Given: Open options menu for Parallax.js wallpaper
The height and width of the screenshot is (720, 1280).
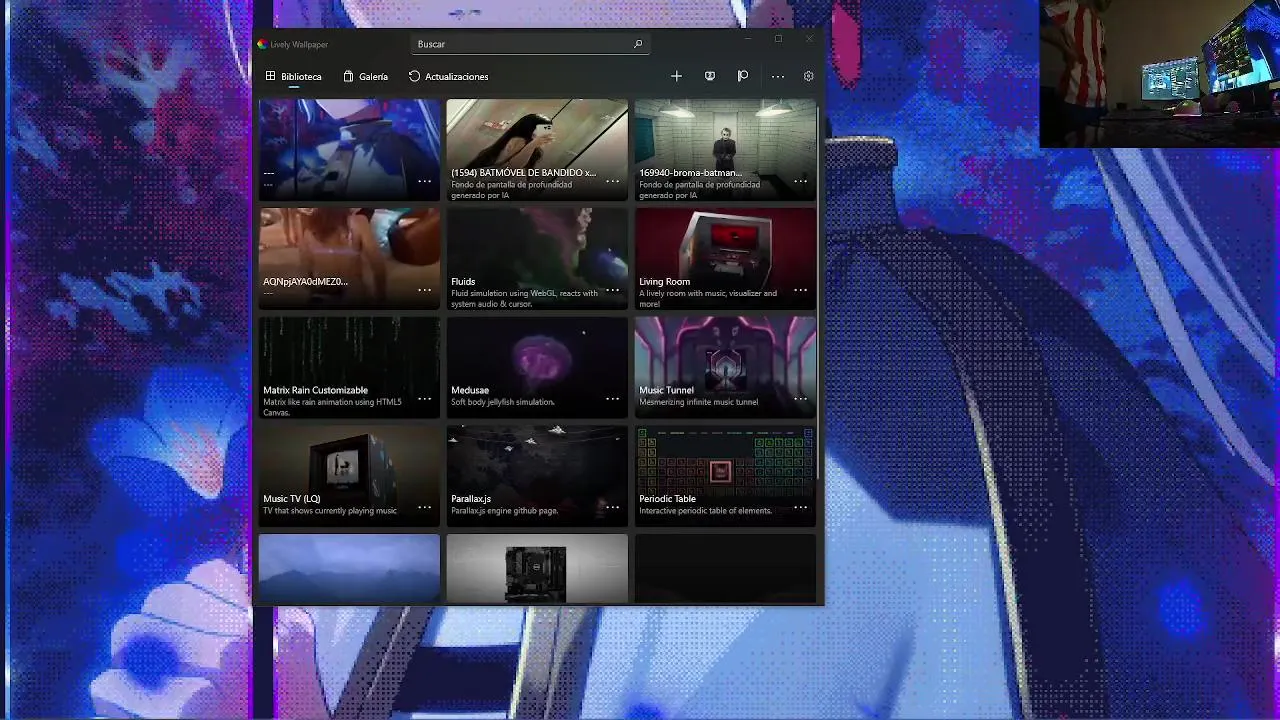Looking at the screenshot, I should tap(612, 507).
